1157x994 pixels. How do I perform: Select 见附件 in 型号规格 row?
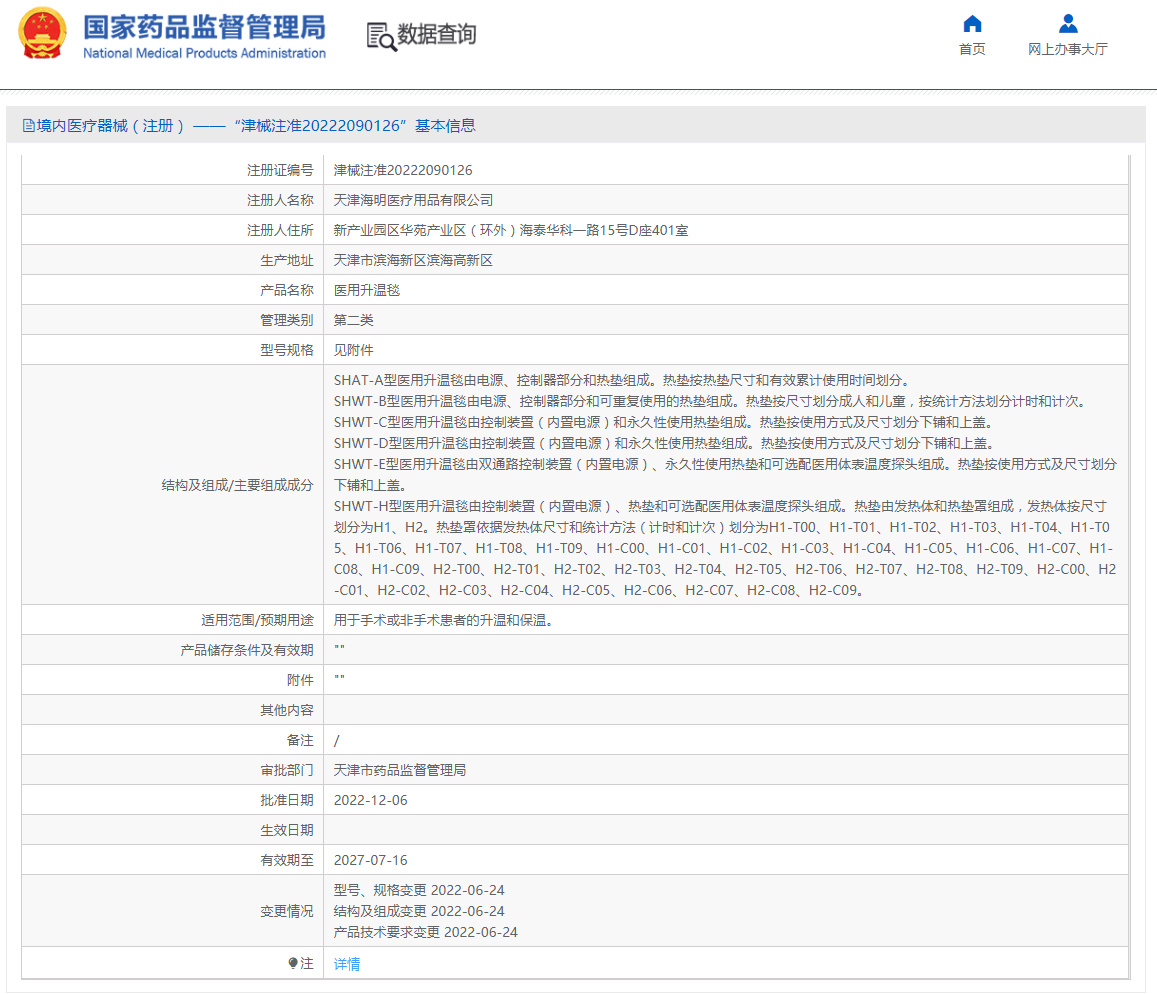click(353, 350)
